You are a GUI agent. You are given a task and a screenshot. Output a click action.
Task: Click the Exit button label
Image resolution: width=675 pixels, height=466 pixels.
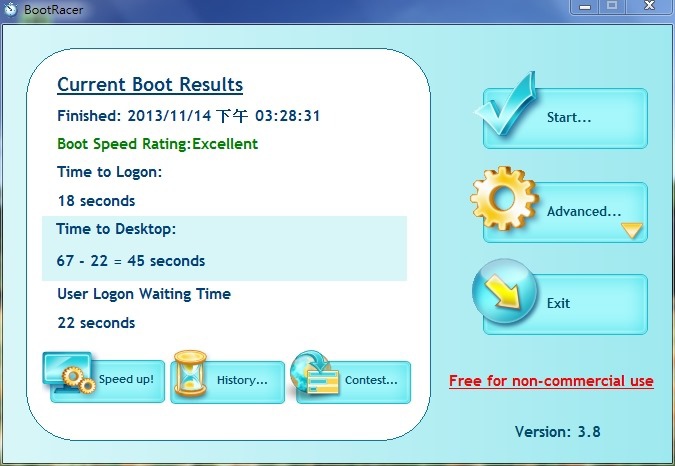pyautogui.click(x=558, y=303)
